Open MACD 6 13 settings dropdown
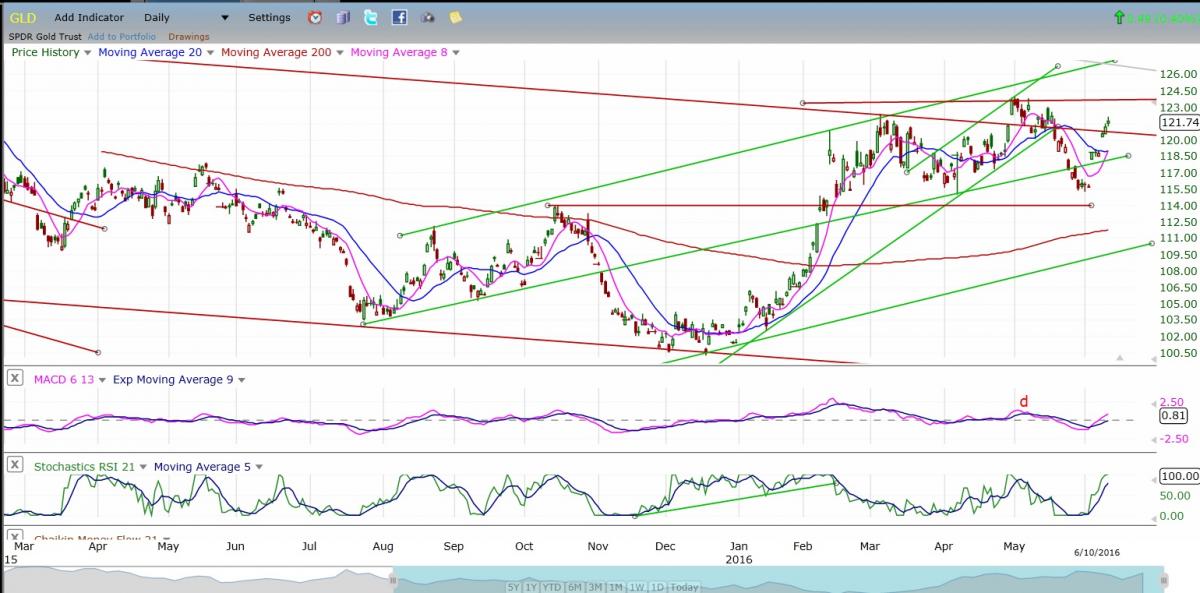 click(101, 380)
